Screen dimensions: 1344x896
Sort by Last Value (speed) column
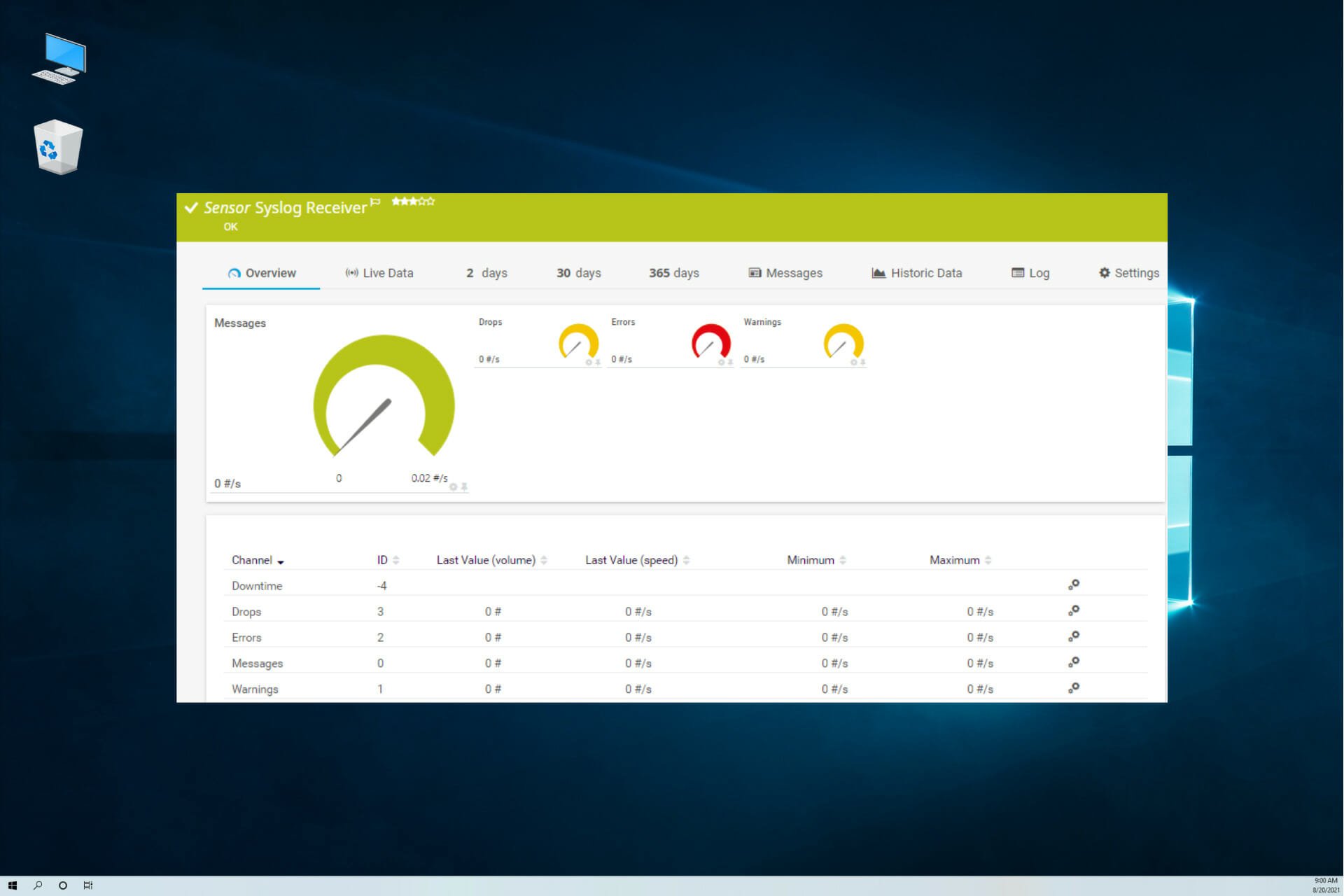coord(638,560)
